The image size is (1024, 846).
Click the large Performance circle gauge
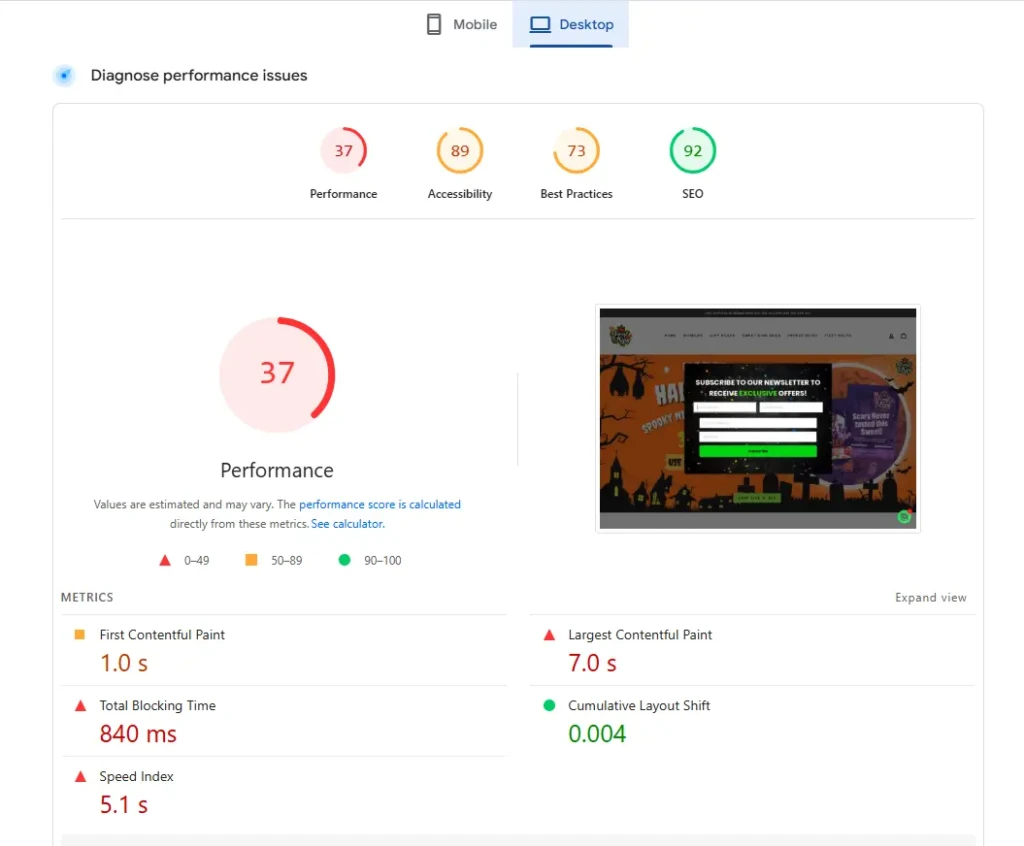(x=277, y=375)
